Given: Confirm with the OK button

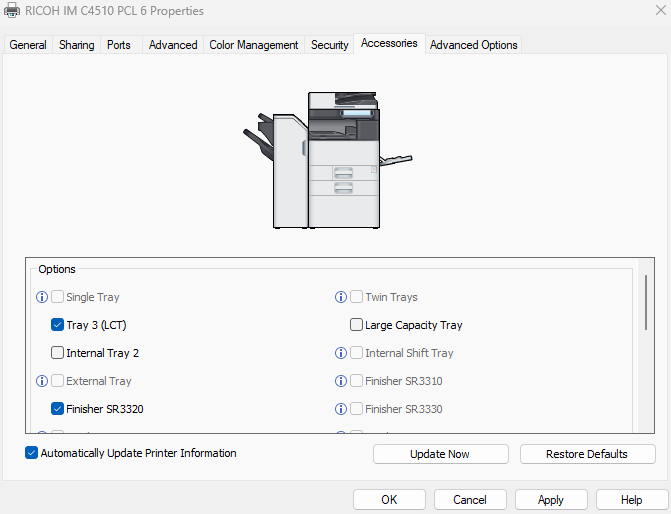Looking at the screenshot, I should pos(389,499).
